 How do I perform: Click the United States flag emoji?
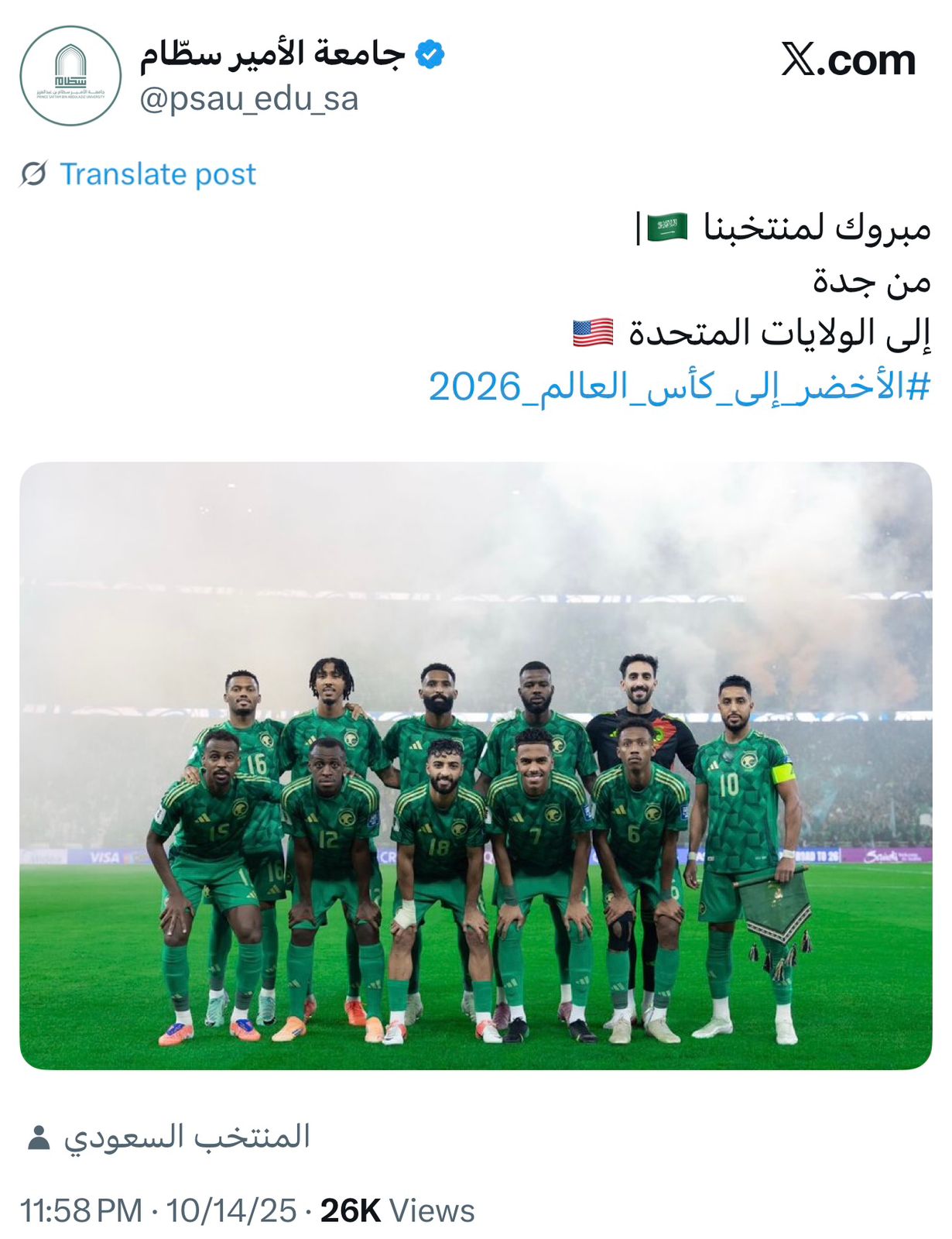click(593, 332)
